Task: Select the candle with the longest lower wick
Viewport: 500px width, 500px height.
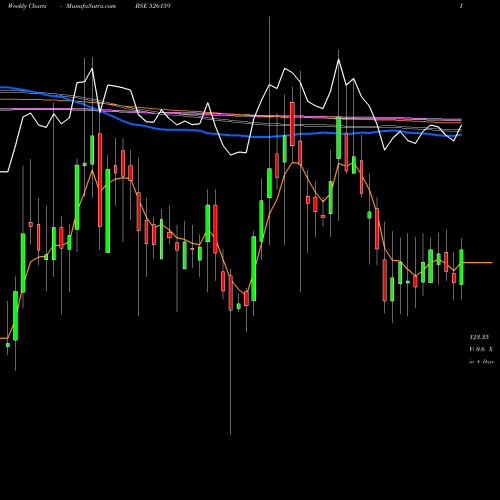Action: 230,293
